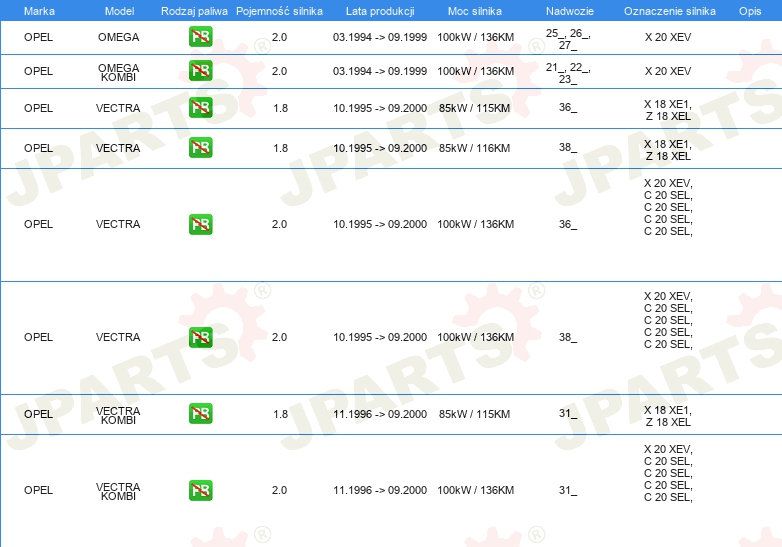Click fuel icon for VECTRA KOMBI 1.8
This screenshot has width=782, height=547.
200,414
